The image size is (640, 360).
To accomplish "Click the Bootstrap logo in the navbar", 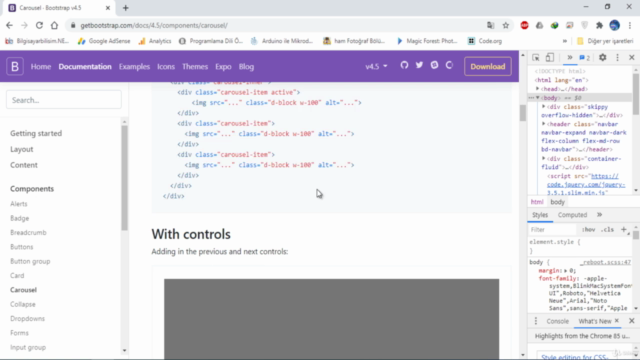I will (x=15, y=67).
